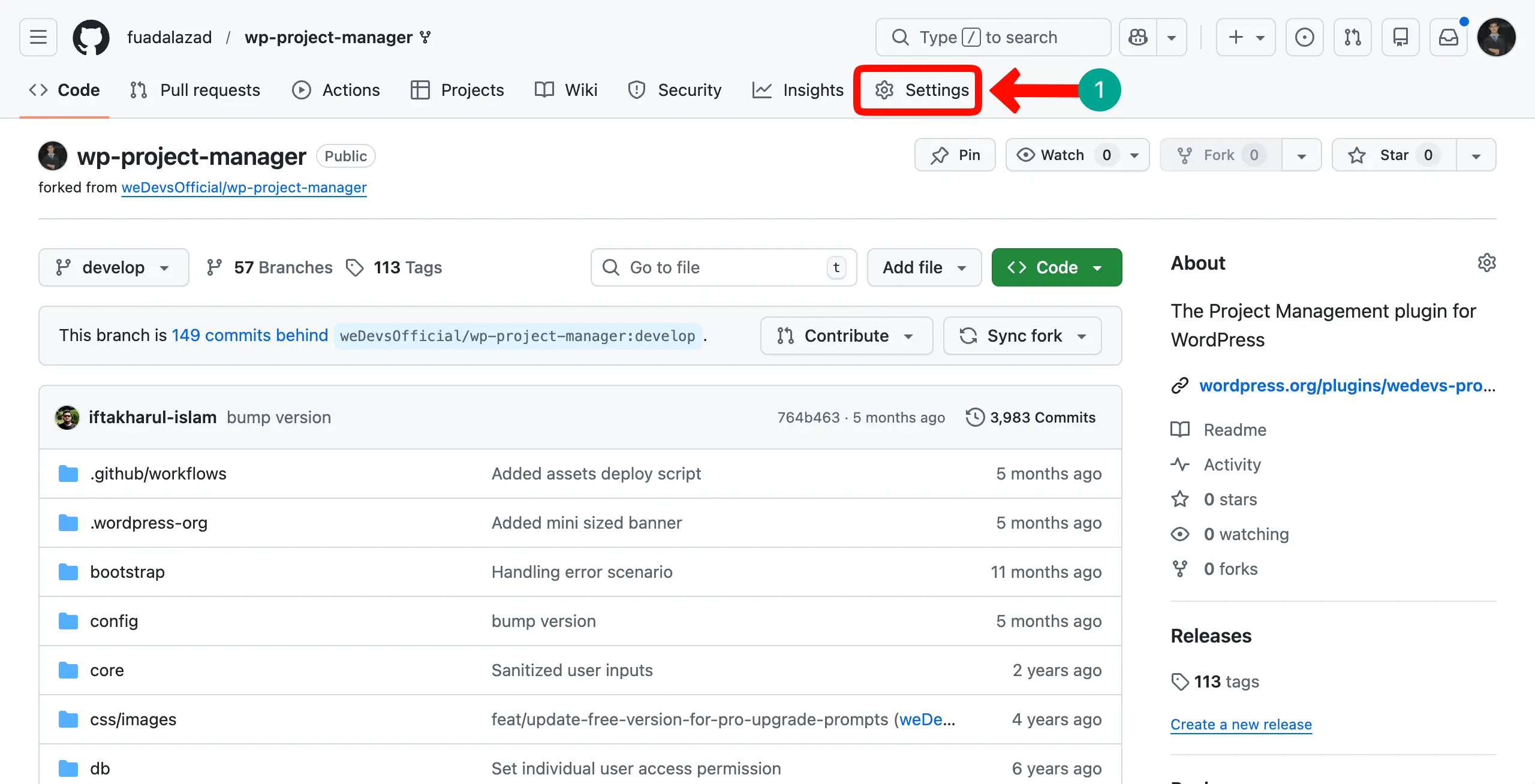Image resolution: width=1535 pixels, height=784 pixels.
Task: Open GitHub home via the Octocat logo
Action: [x=91, y=37]
